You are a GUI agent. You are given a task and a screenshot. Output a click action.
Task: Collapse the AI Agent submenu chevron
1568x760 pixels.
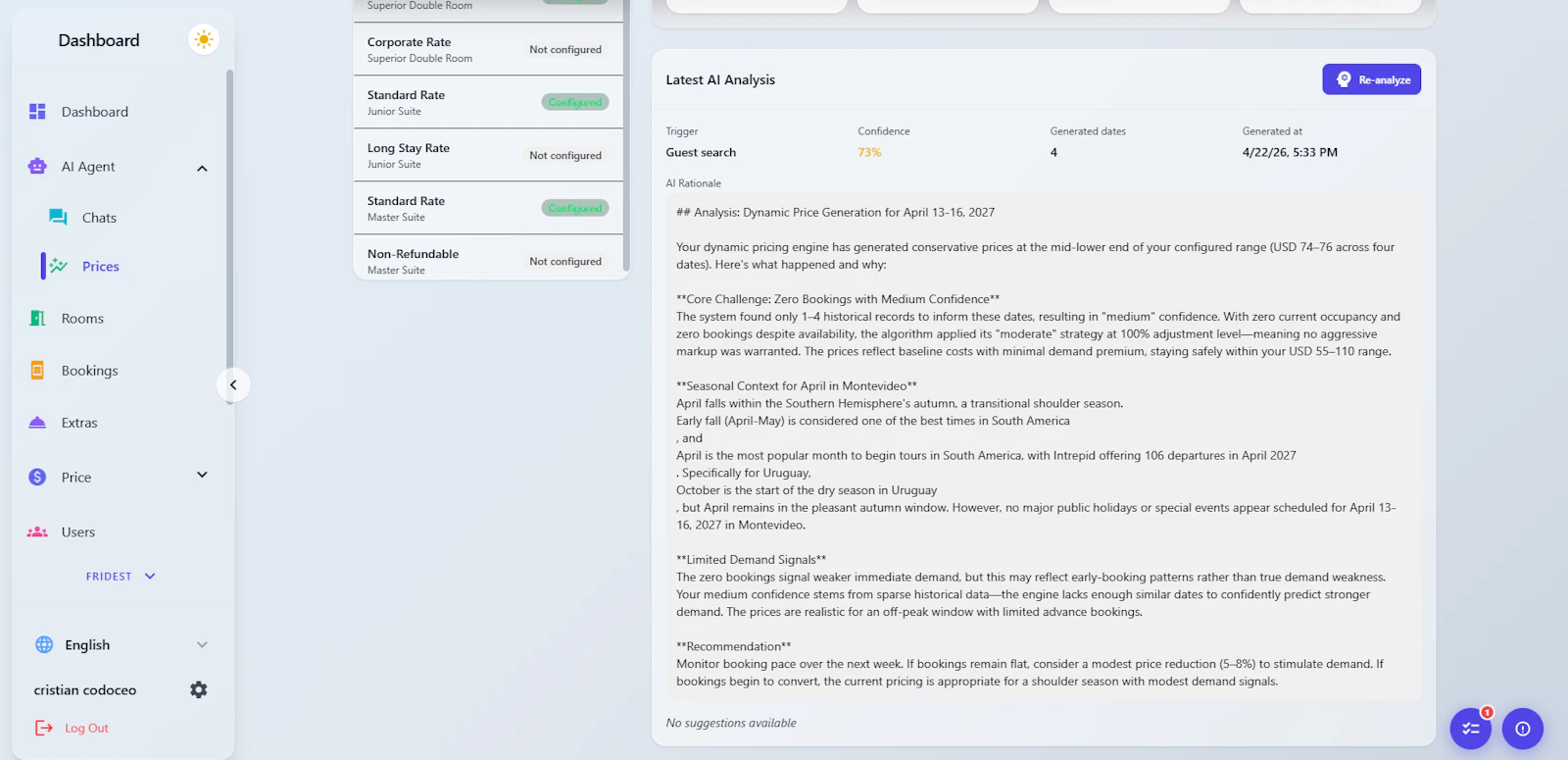pos(202,168)
